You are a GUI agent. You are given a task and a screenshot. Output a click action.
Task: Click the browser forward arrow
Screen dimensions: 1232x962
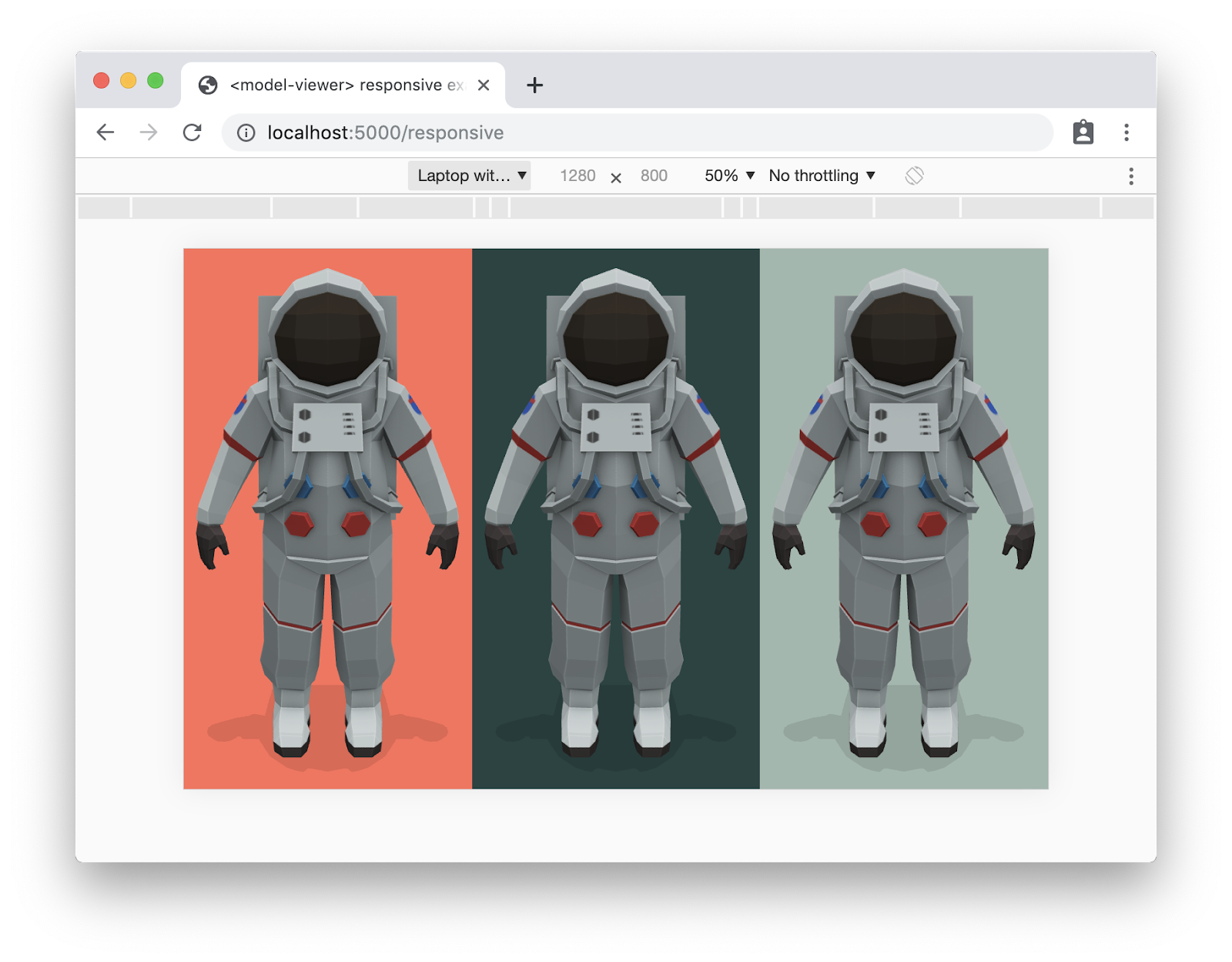tap(149, 132)
